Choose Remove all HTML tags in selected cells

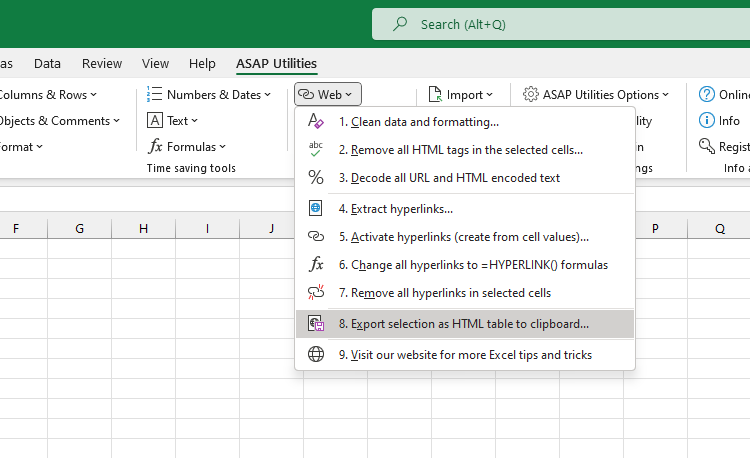(465, 150)
